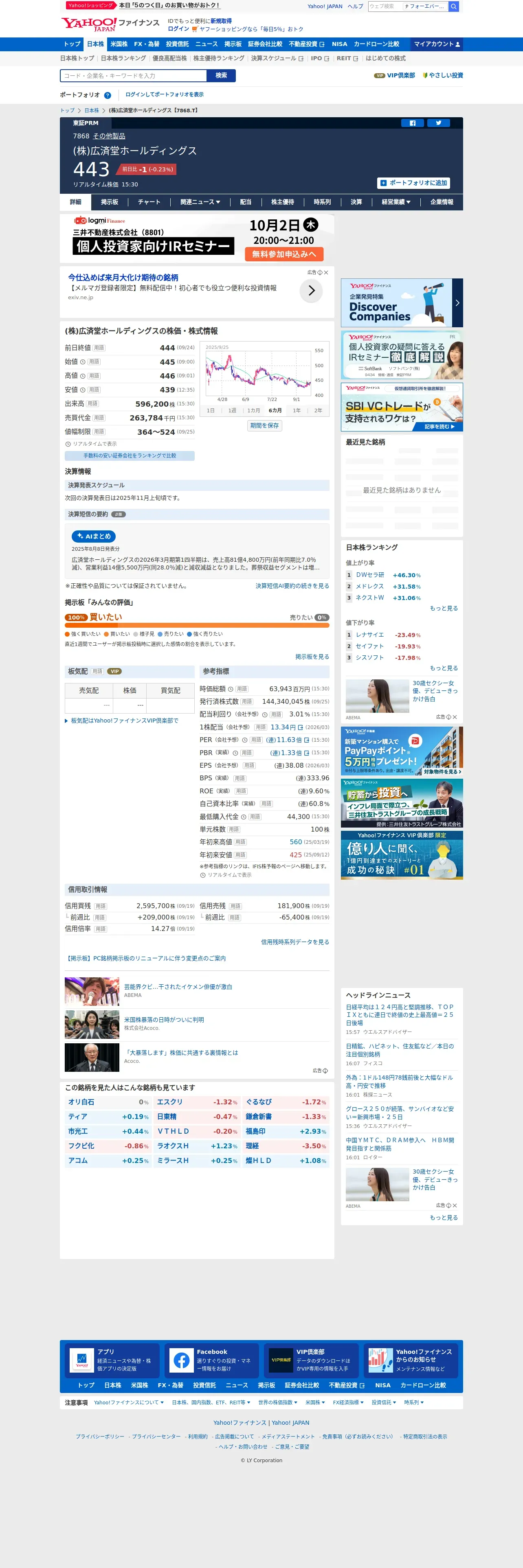The image size is (523, 1568).
Task: Expand footer 世界の株価指数 dropdown
Action: tap(278, 1402)
